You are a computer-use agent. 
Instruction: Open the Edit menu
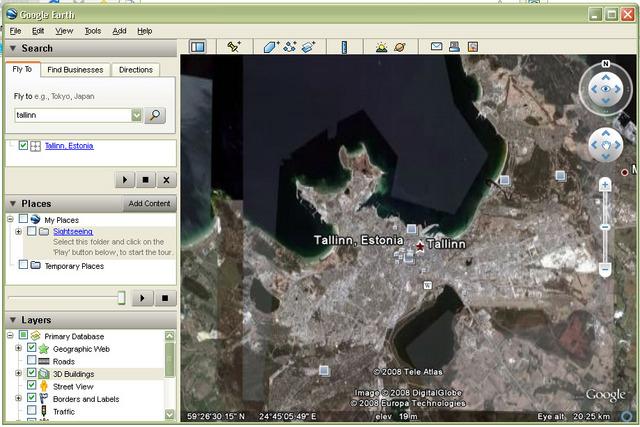coord(38,31)
